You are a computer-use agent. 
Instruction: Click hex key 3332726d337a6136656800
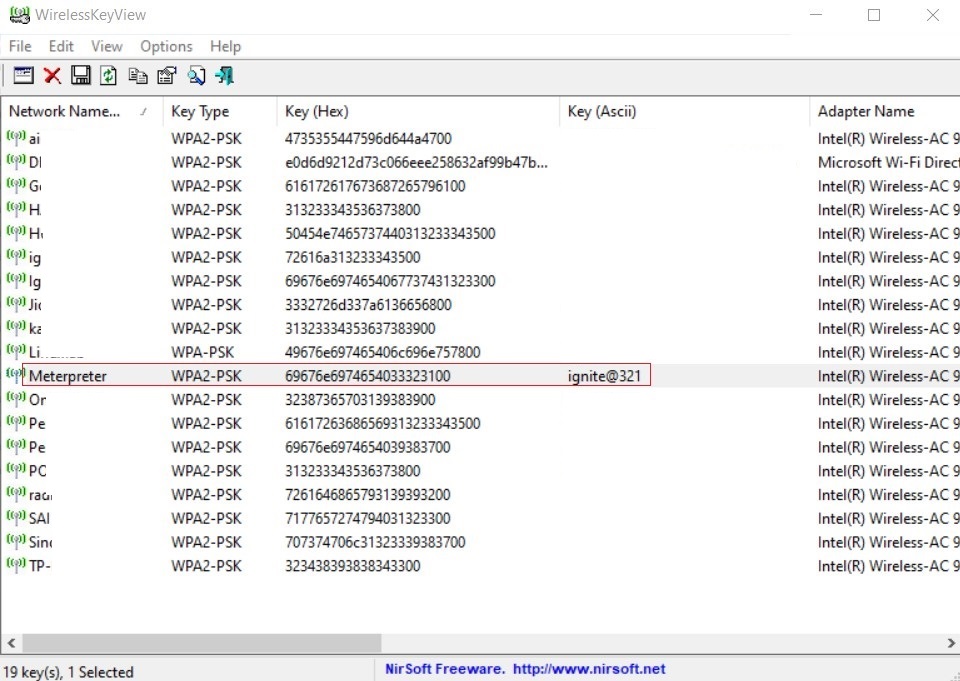368,304
